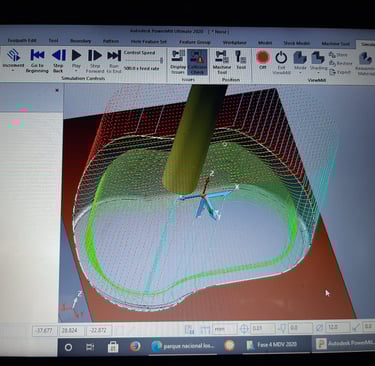Image resolution: width=375 pixels, height=366 pixels.
Task: Click the ViewMill Restore button
Action: coord(340,63)
